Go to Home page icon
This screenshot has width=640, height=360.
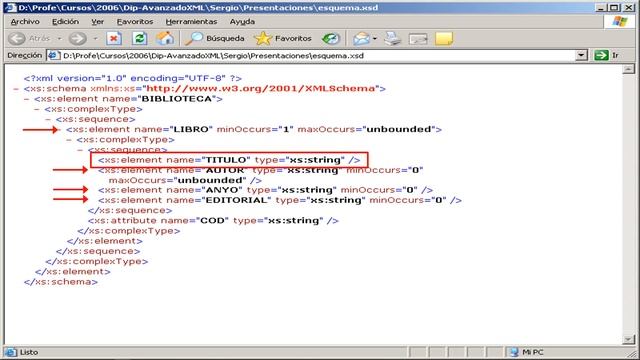tap(165, 38)
